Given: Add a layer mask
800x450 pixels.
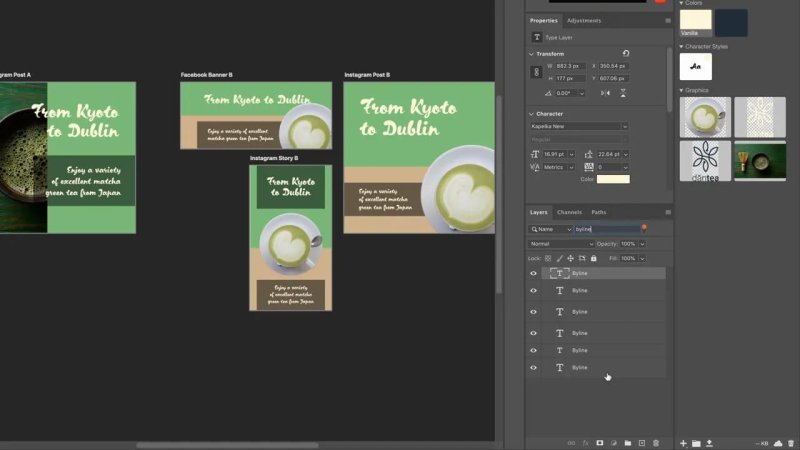Looking at the screenshot, I should (599, 443).
